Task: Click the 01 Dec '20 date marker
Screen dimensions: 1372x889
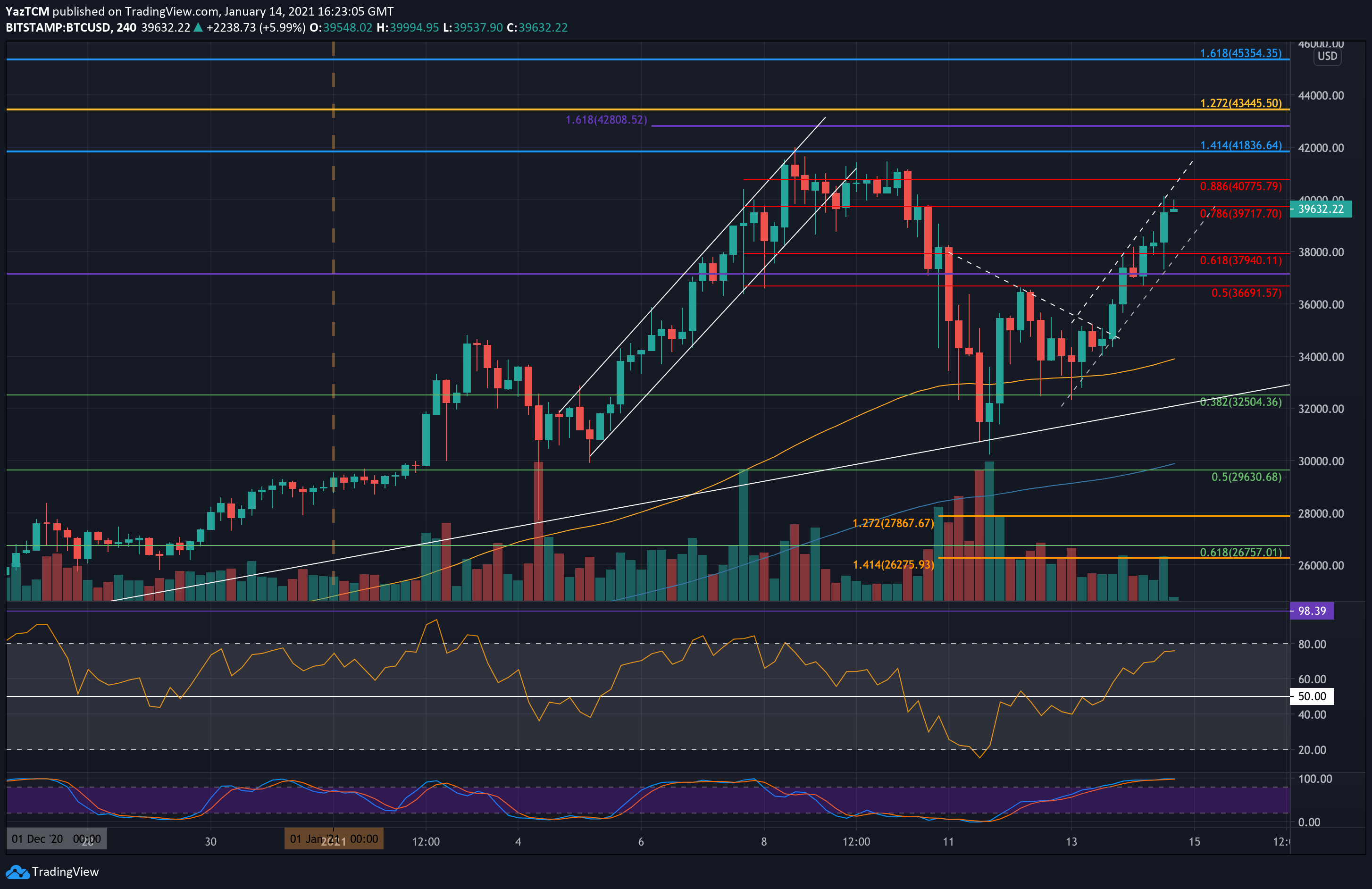Action: click(56, 839)
